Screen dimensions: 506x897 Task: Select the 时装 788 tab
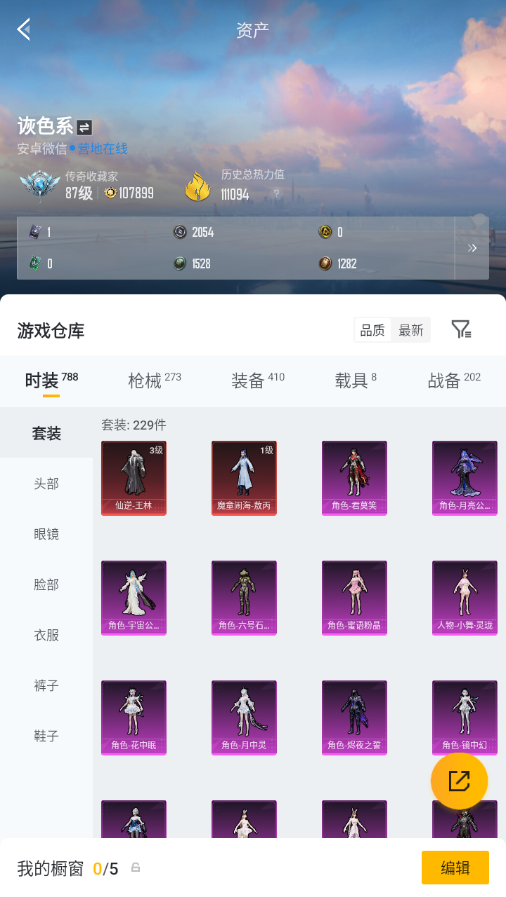51,380
